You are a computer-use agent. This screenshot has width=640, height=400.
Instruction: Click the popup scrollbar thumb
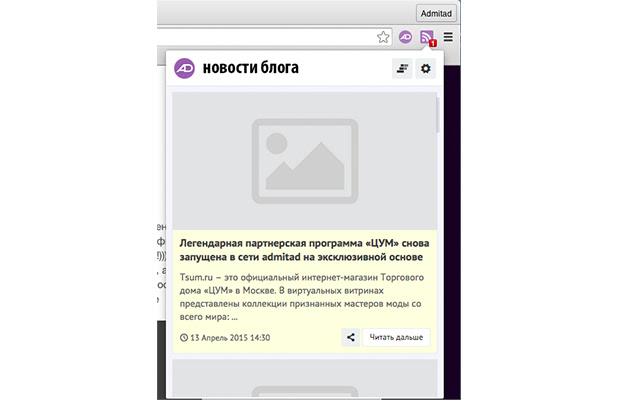click(438, 115)
